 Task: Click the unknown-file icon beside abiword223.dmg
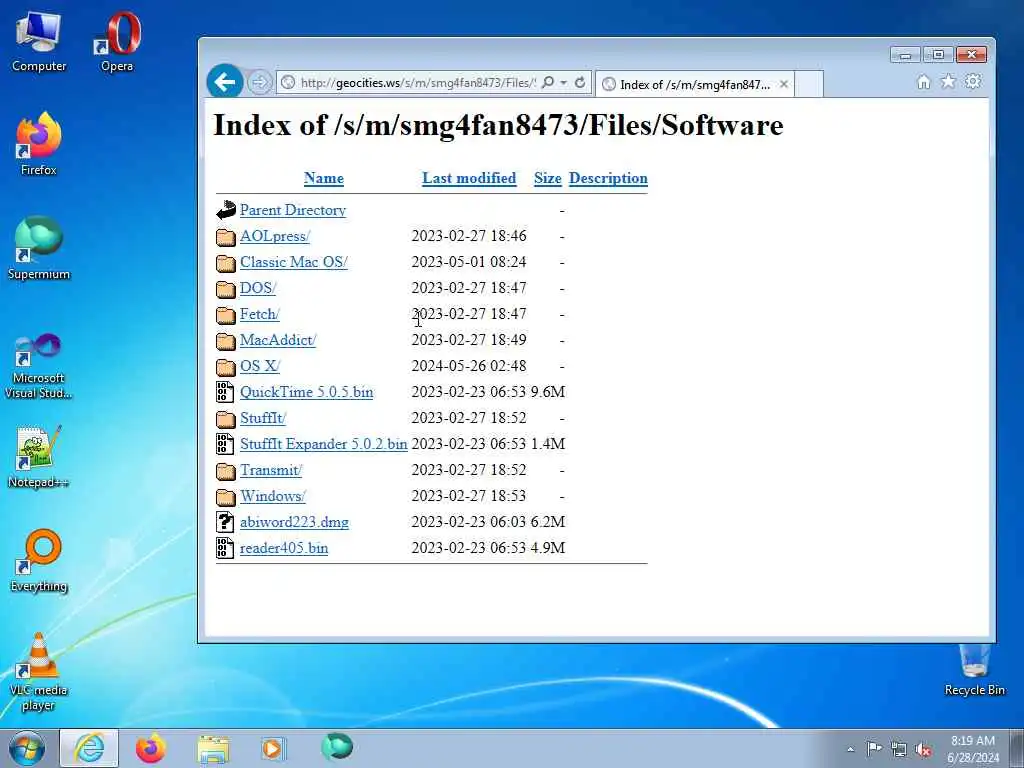[x=225, y=522]
